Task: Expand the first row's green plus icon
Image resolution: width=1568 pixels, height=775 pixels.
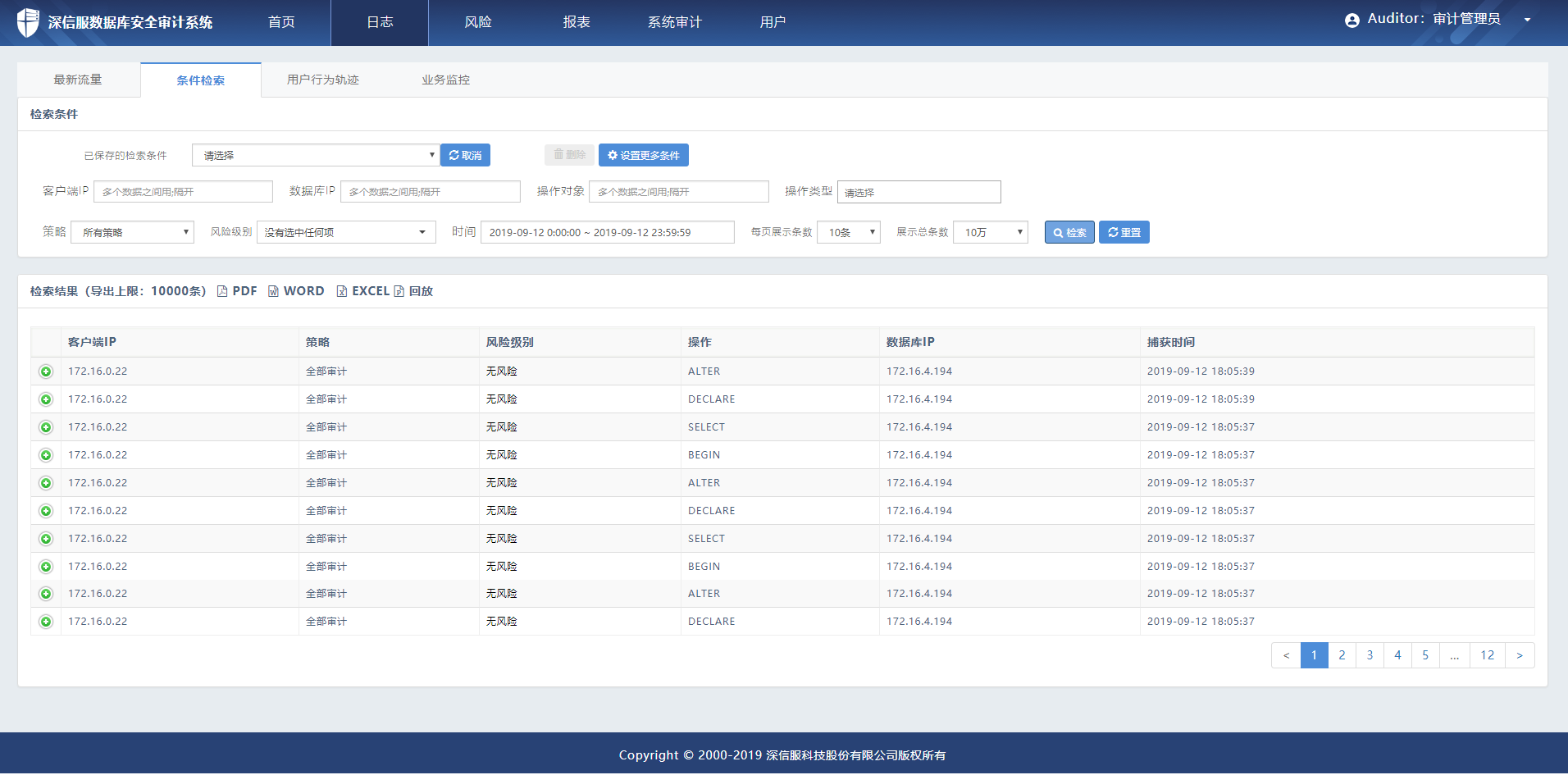Action: pyautogui.click(x=46, y=372)
